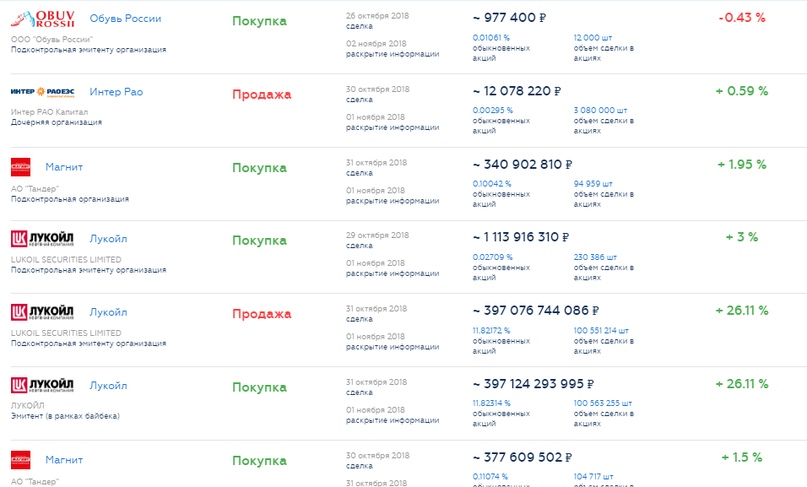
Task: Click the Покупка label for Обувь России
Action: tap(259, 21)
